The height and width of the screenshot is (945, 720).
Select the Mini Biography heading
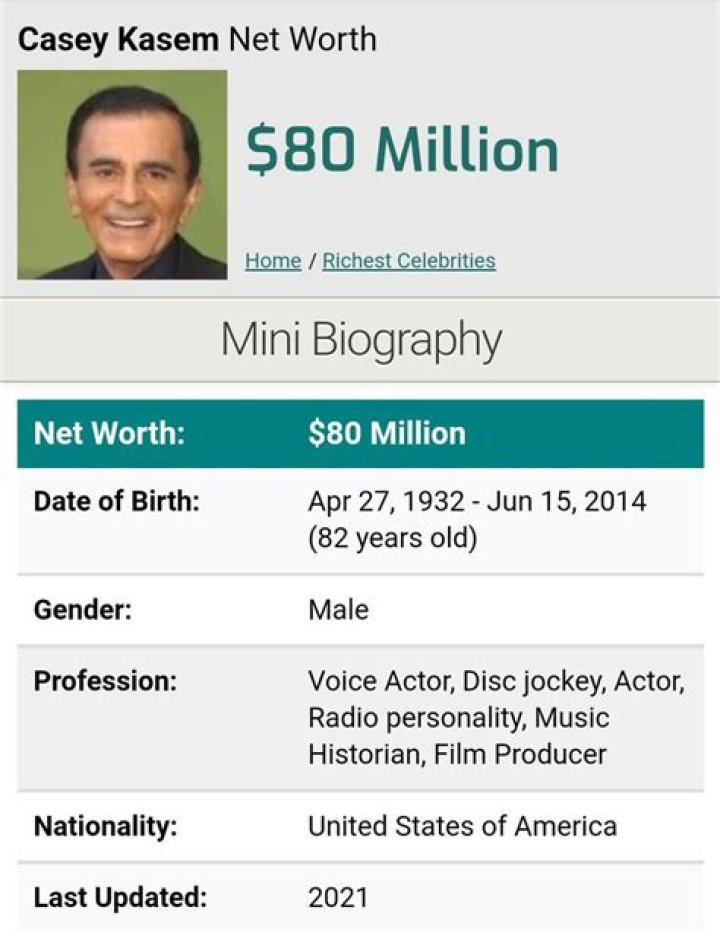[360, 340]
